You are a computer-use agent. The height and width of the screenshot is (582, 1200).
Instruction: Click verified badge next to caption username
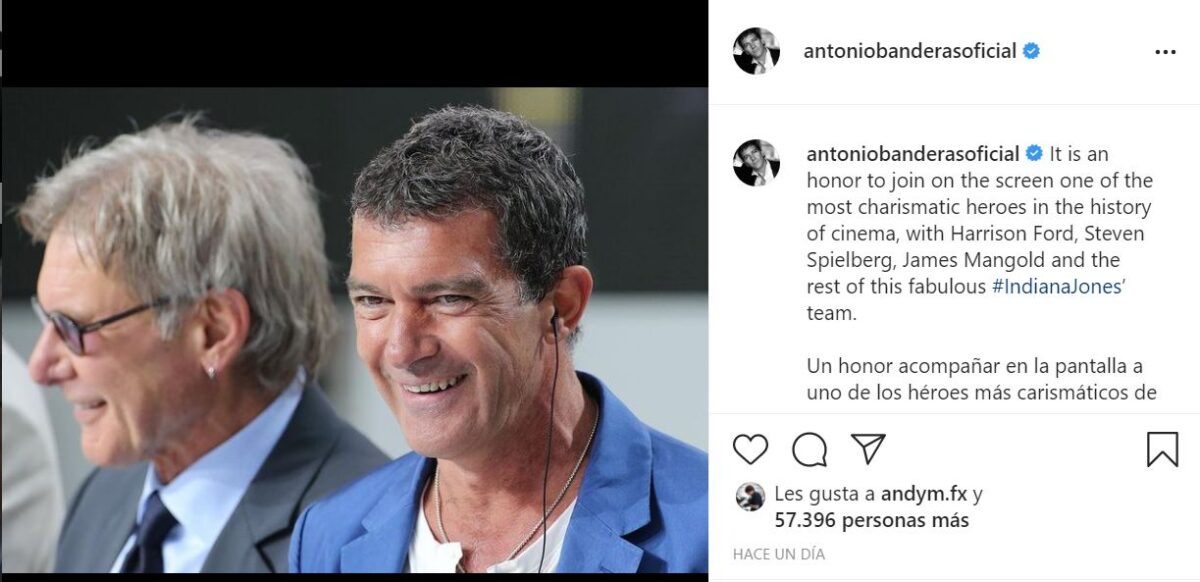click(x=1034, y=154)
